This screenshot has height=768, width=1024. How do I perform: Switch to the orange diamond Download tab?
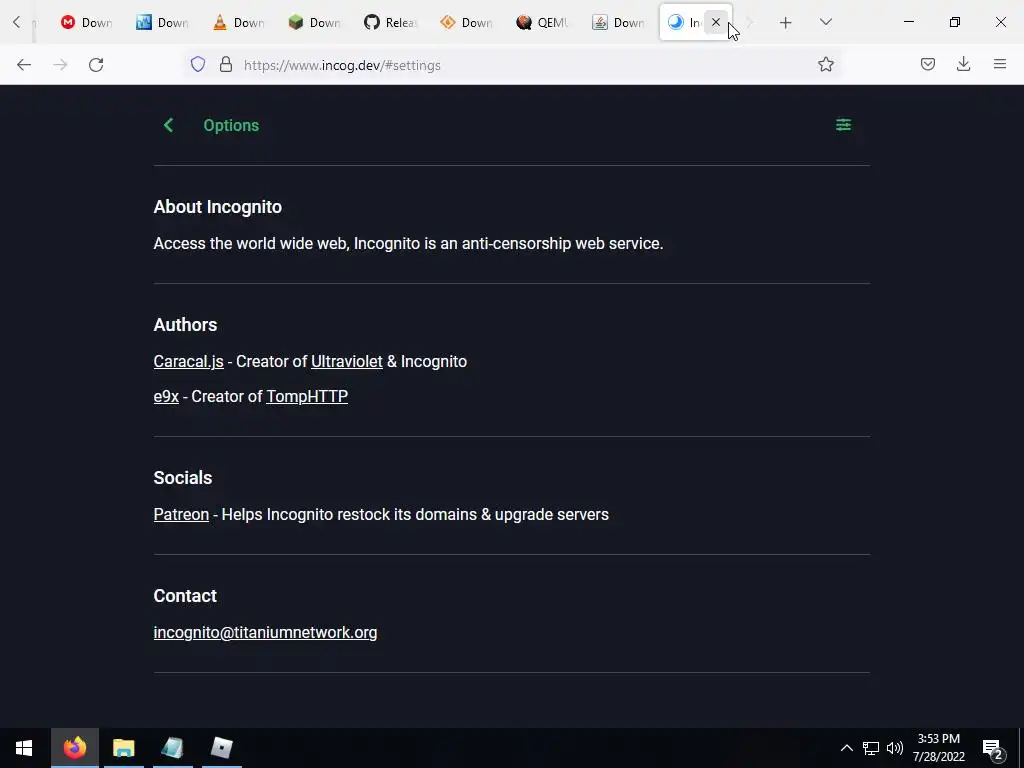[x=466, y=22]
